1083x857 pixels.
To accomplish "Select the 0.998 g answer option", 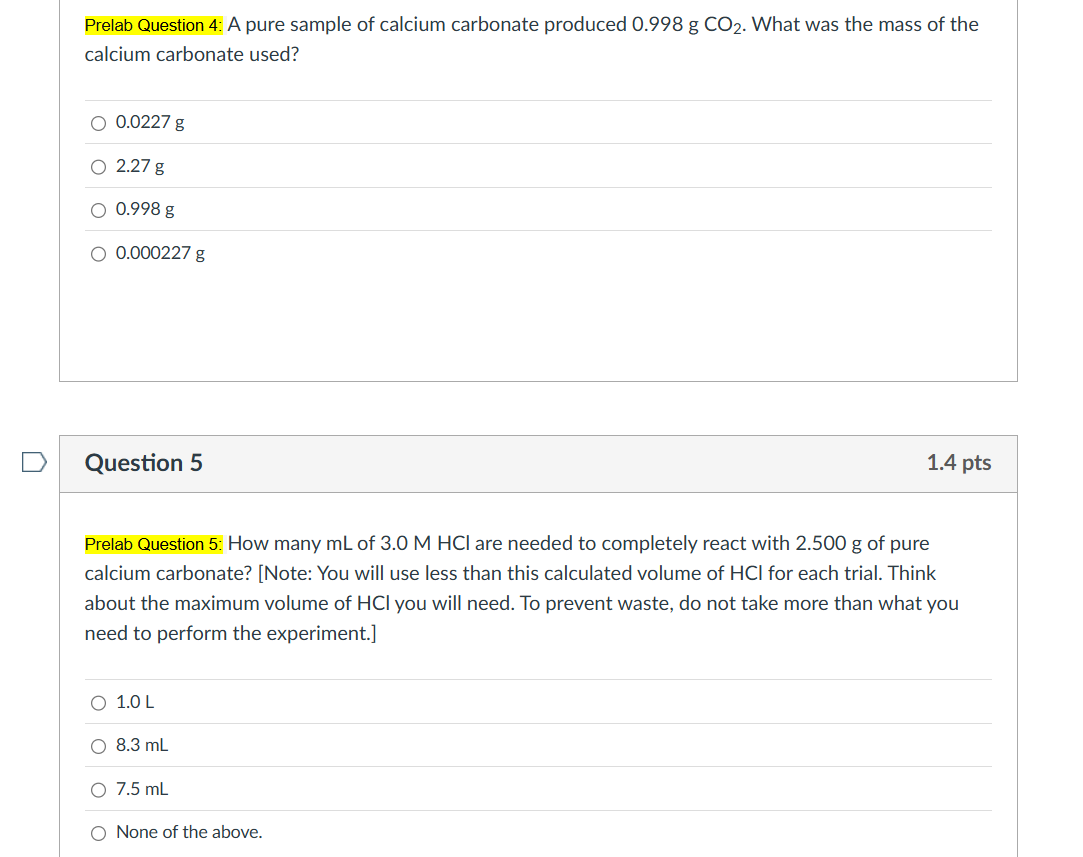I will click(98, 210).
